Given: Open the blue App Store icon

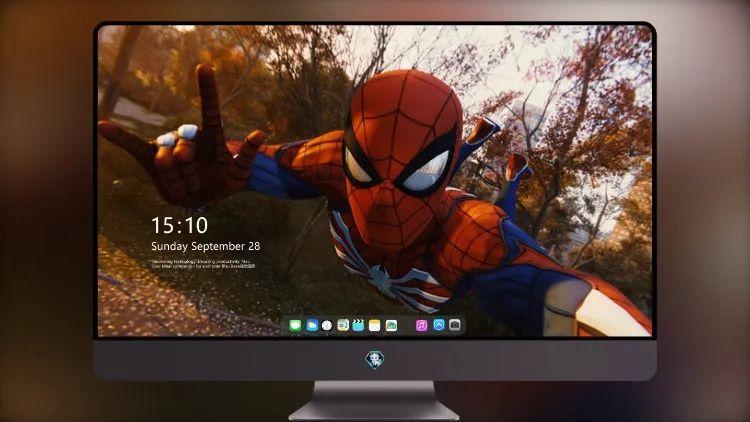Looking at the screenshot, I should (439, 325).
